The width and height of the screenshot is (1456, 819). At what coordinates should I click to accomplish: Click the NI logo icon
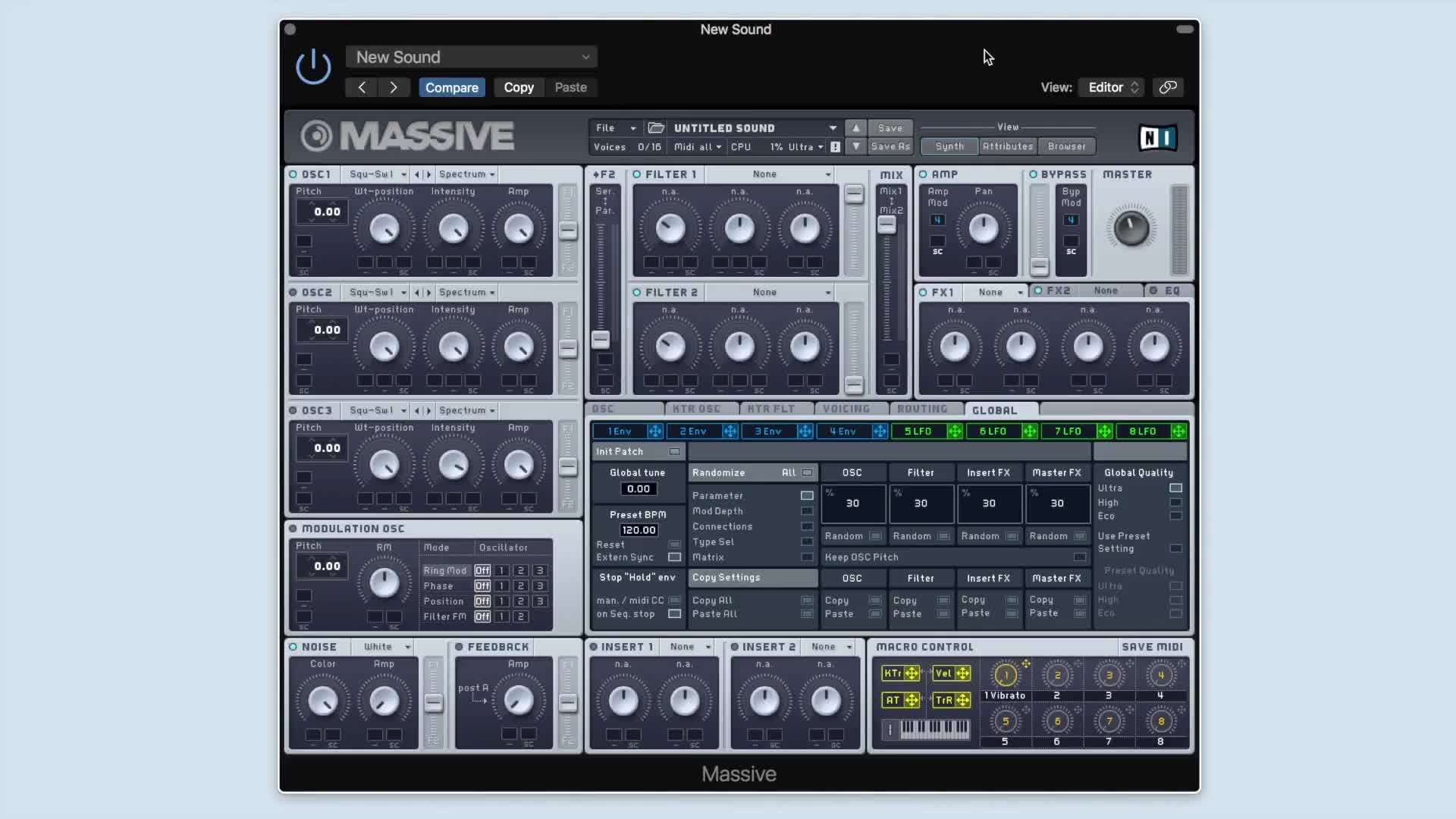pos(1157,137)
